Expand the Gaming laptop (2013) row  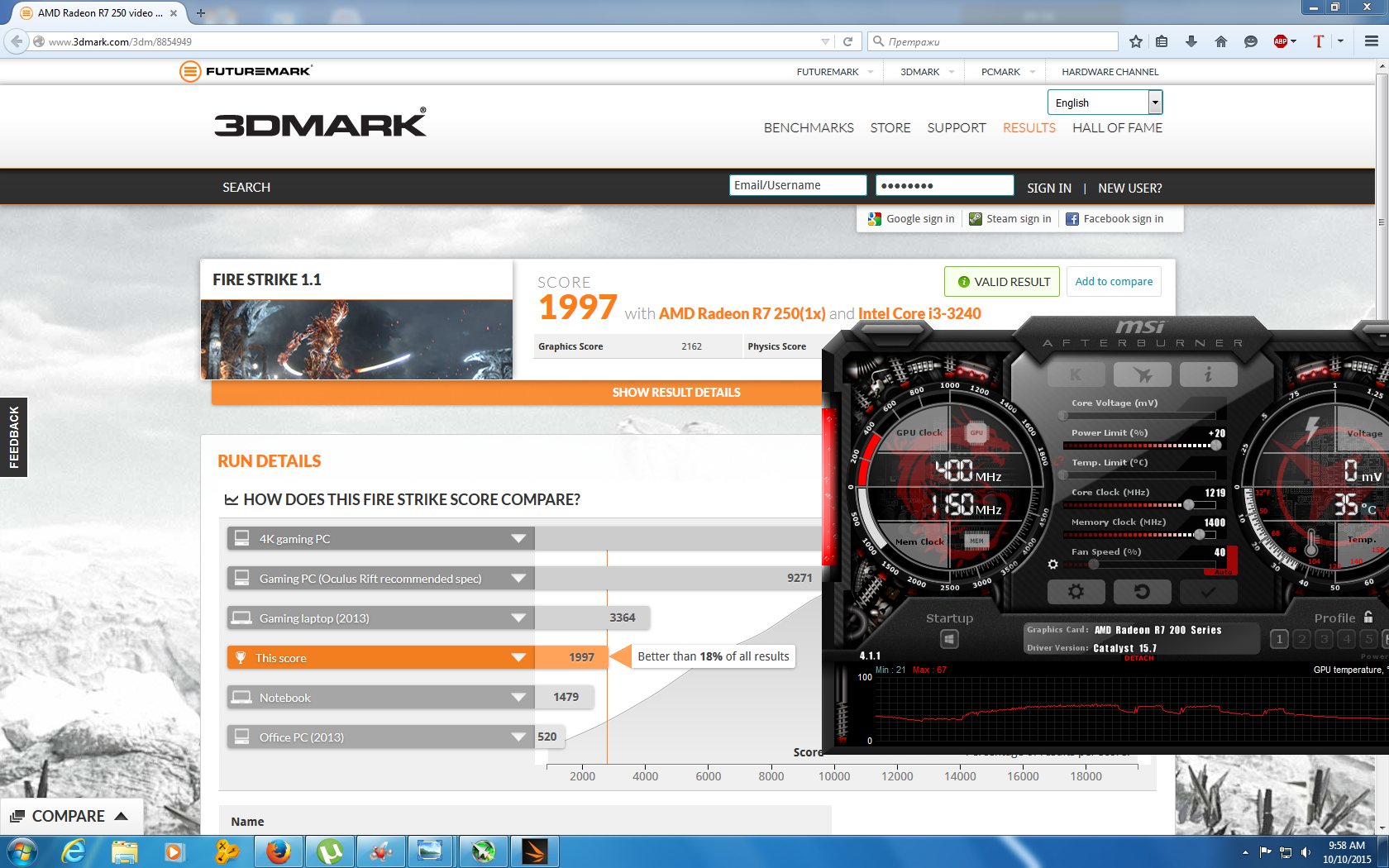pyautogui.click(x=518, y=618)
